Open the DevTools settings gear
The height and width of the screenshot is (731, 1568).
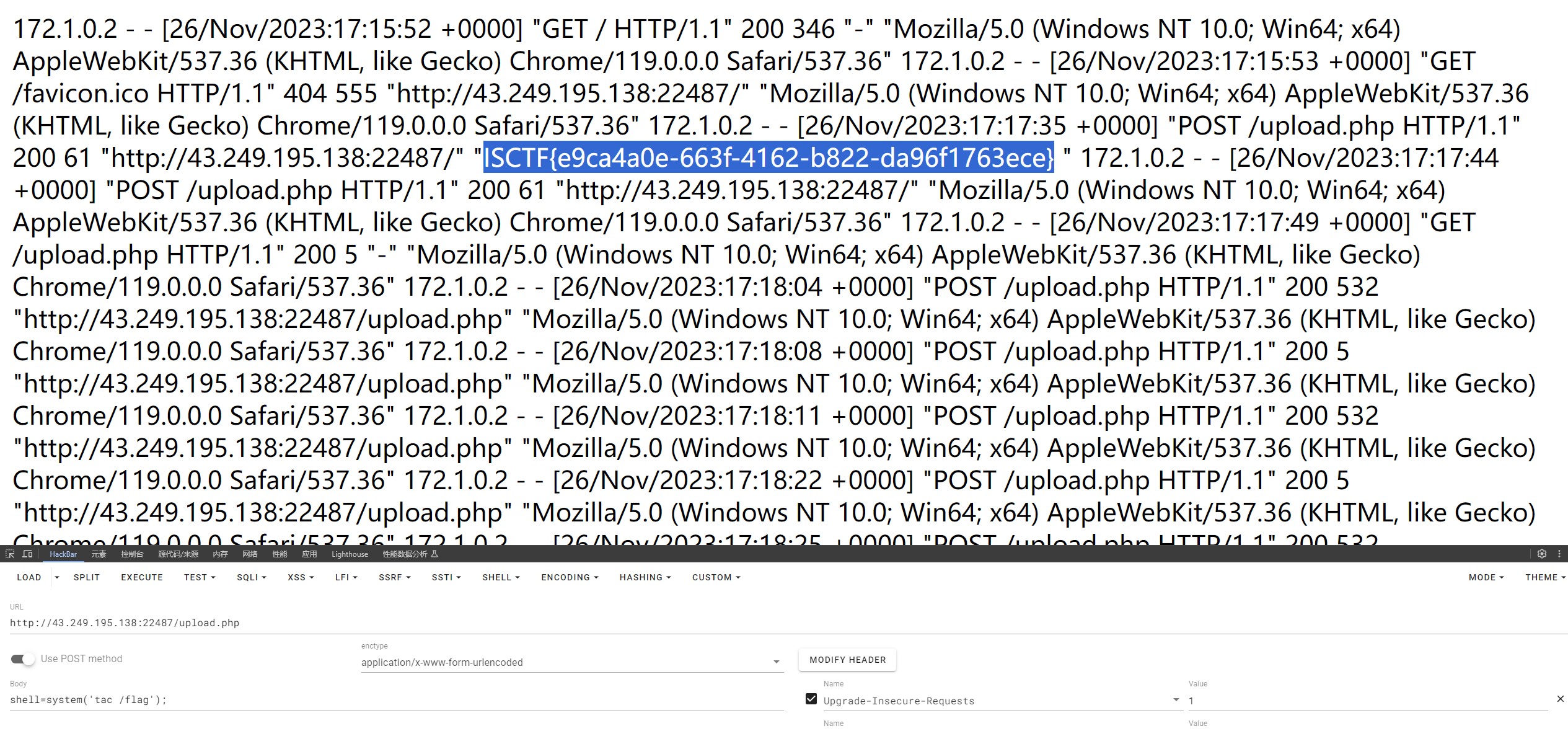tap(1542, 554)
